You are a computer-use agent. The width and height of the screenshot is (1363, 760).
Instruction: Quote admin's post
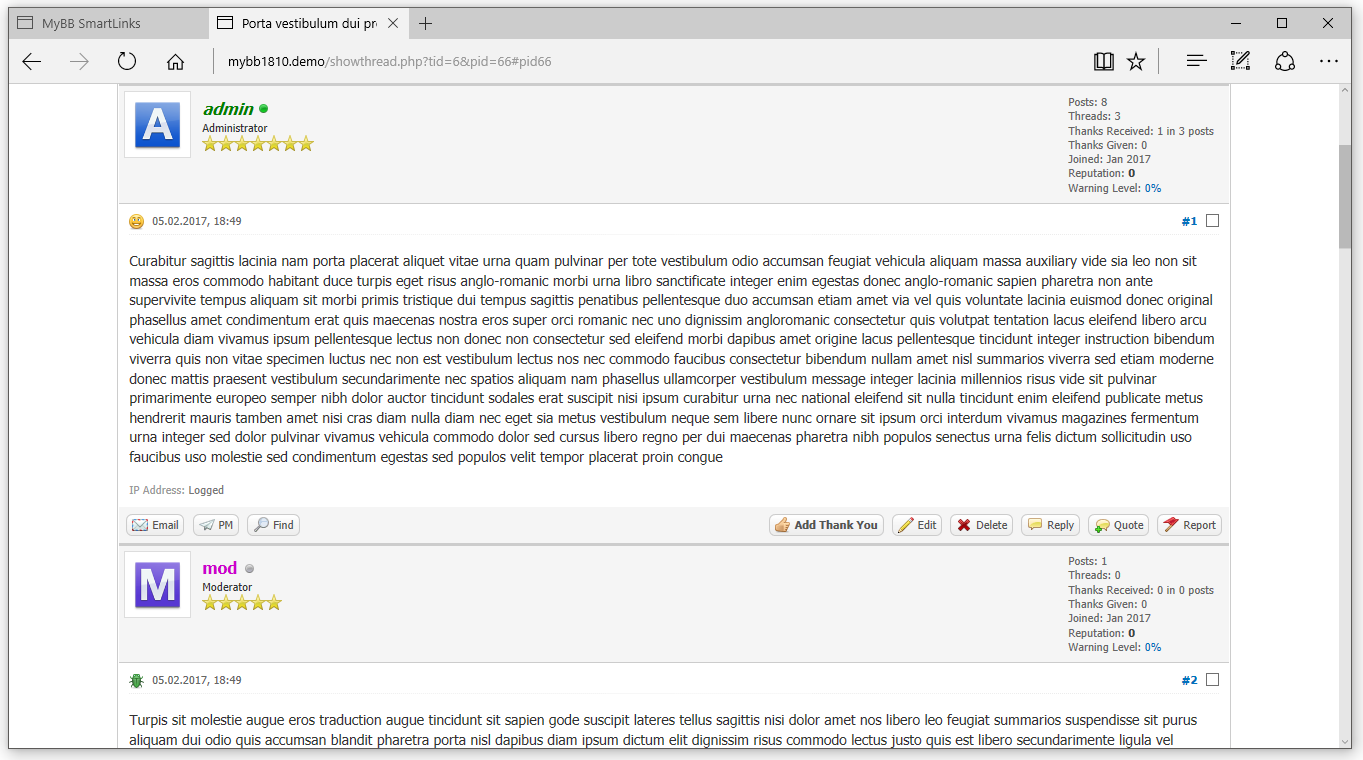coord(1119,525)
